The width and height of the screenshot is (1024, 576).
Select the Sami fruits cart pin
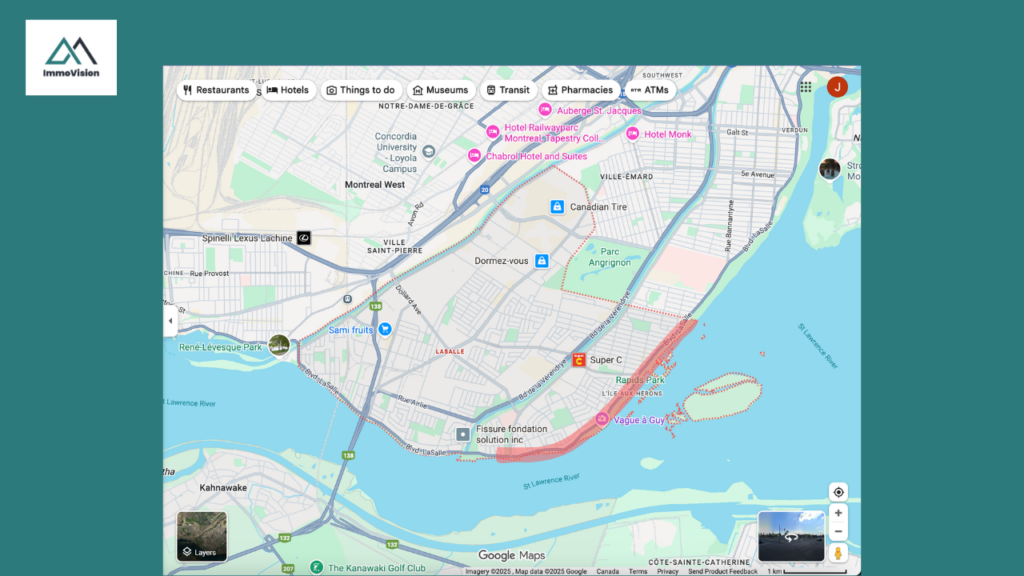pyautogui.click(x=384, y=329)
